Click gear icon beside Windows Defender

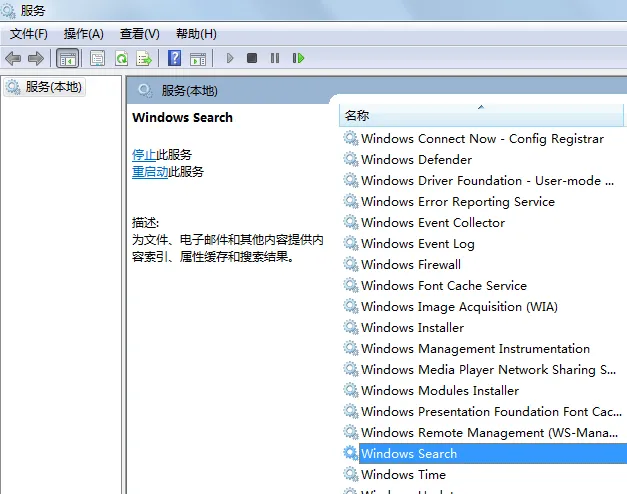[351, 159]
